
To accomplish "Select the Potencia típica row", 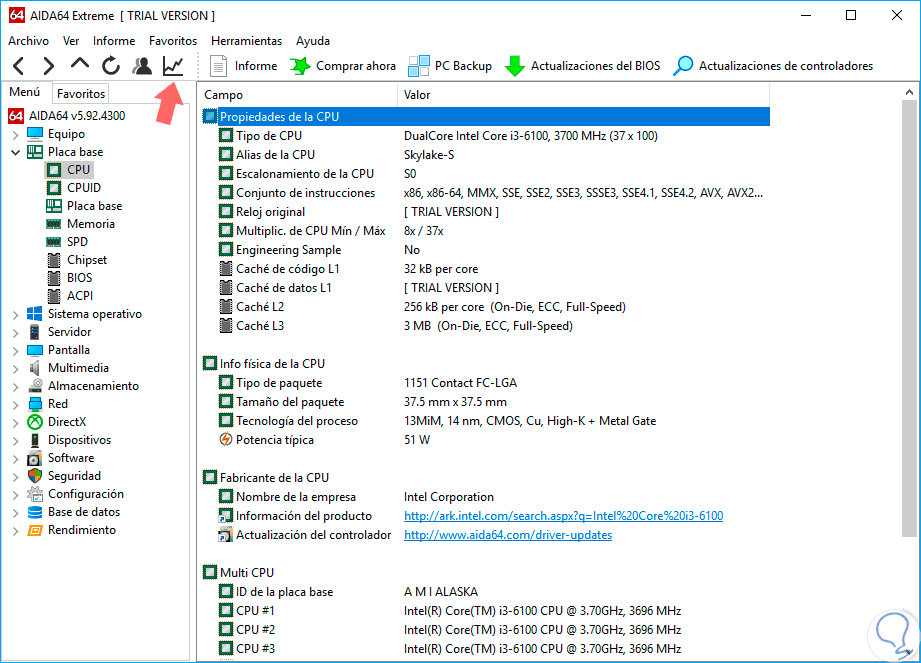I will tap(485, 440).
